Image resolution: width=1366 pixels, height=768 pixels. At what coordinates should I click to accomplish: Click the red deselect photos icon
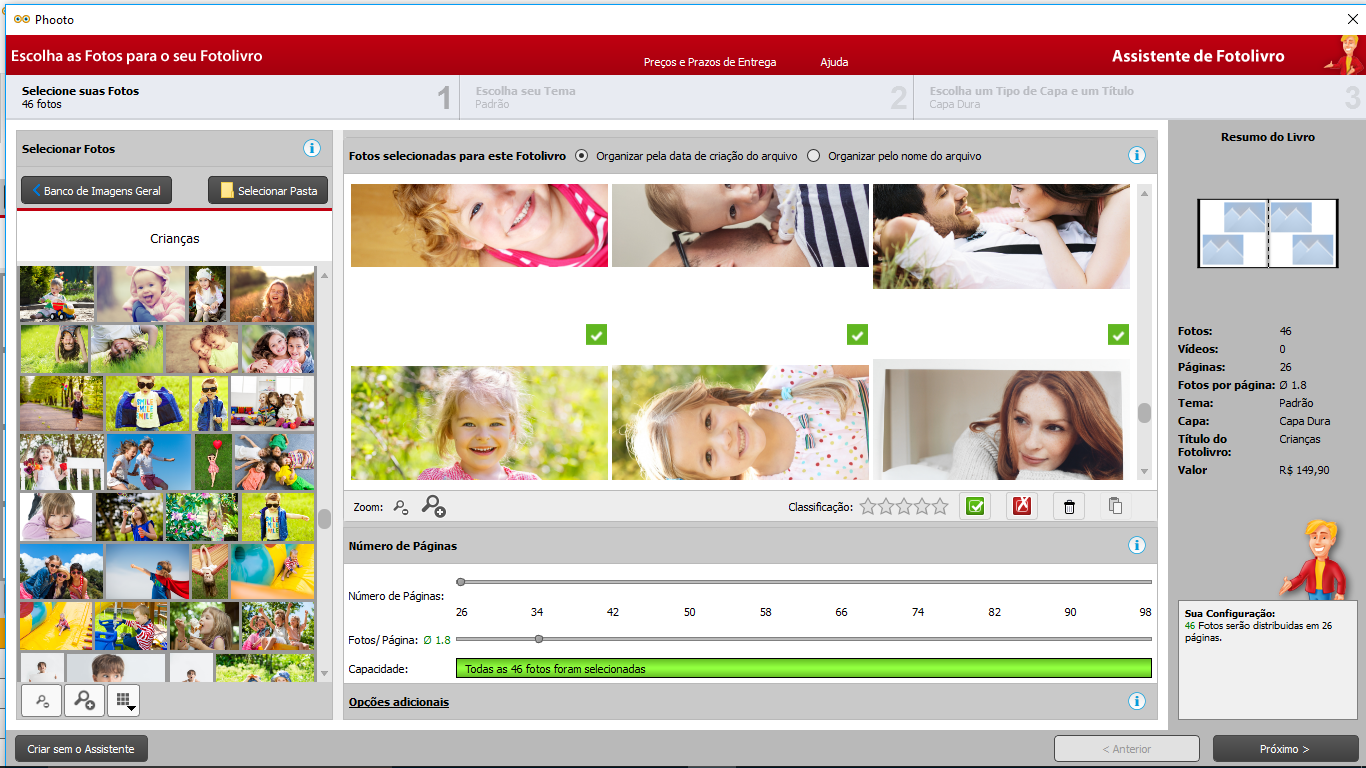[x=1022, y=507]
